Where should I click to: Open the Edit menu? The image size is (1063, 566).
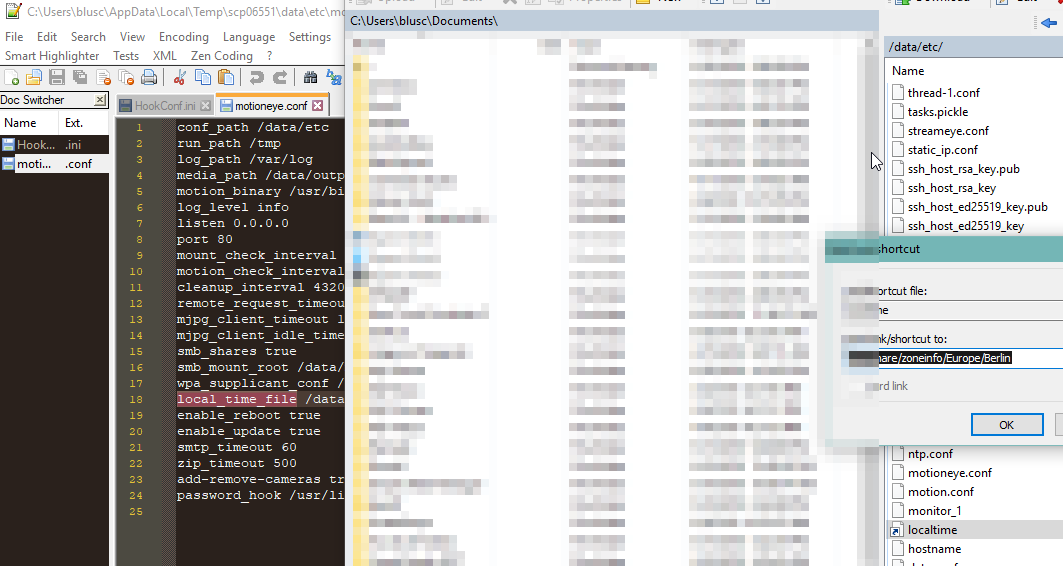[47, 37]
